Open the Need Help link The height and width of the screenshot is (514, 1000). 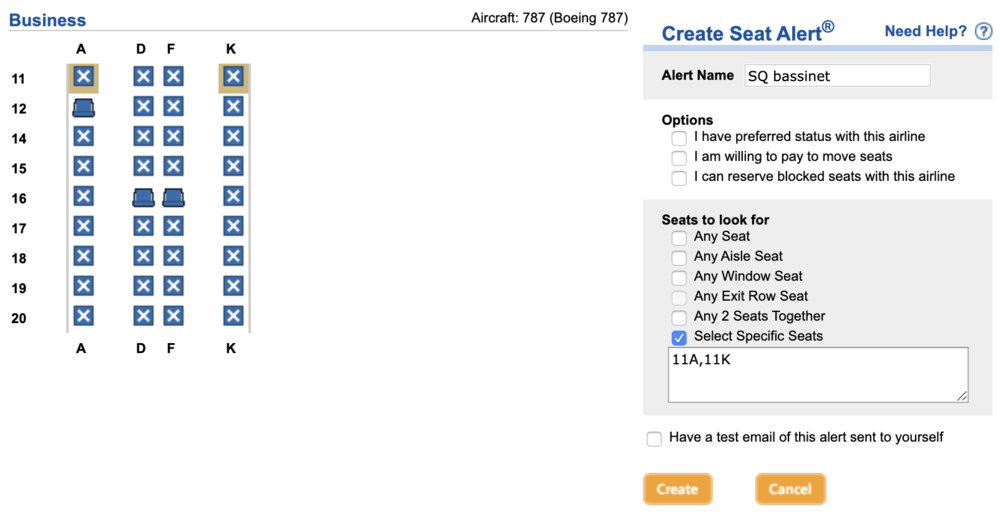click(925, 32)
